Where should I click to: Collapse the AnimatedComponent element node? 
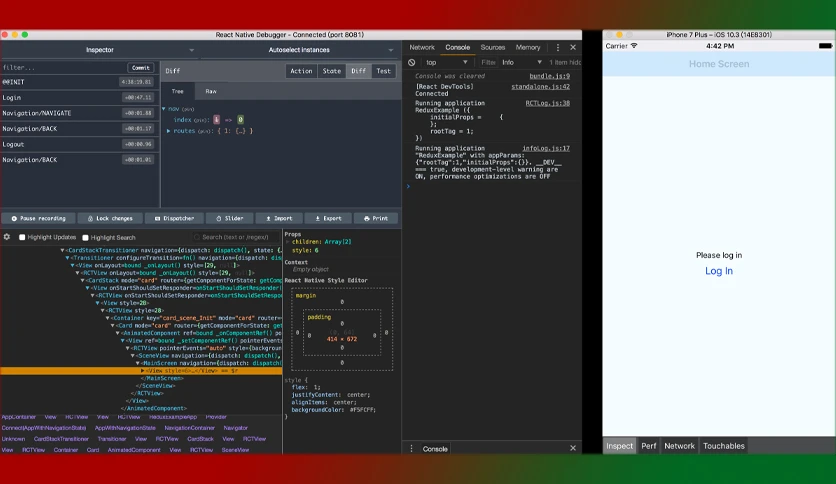coord(117,333)
